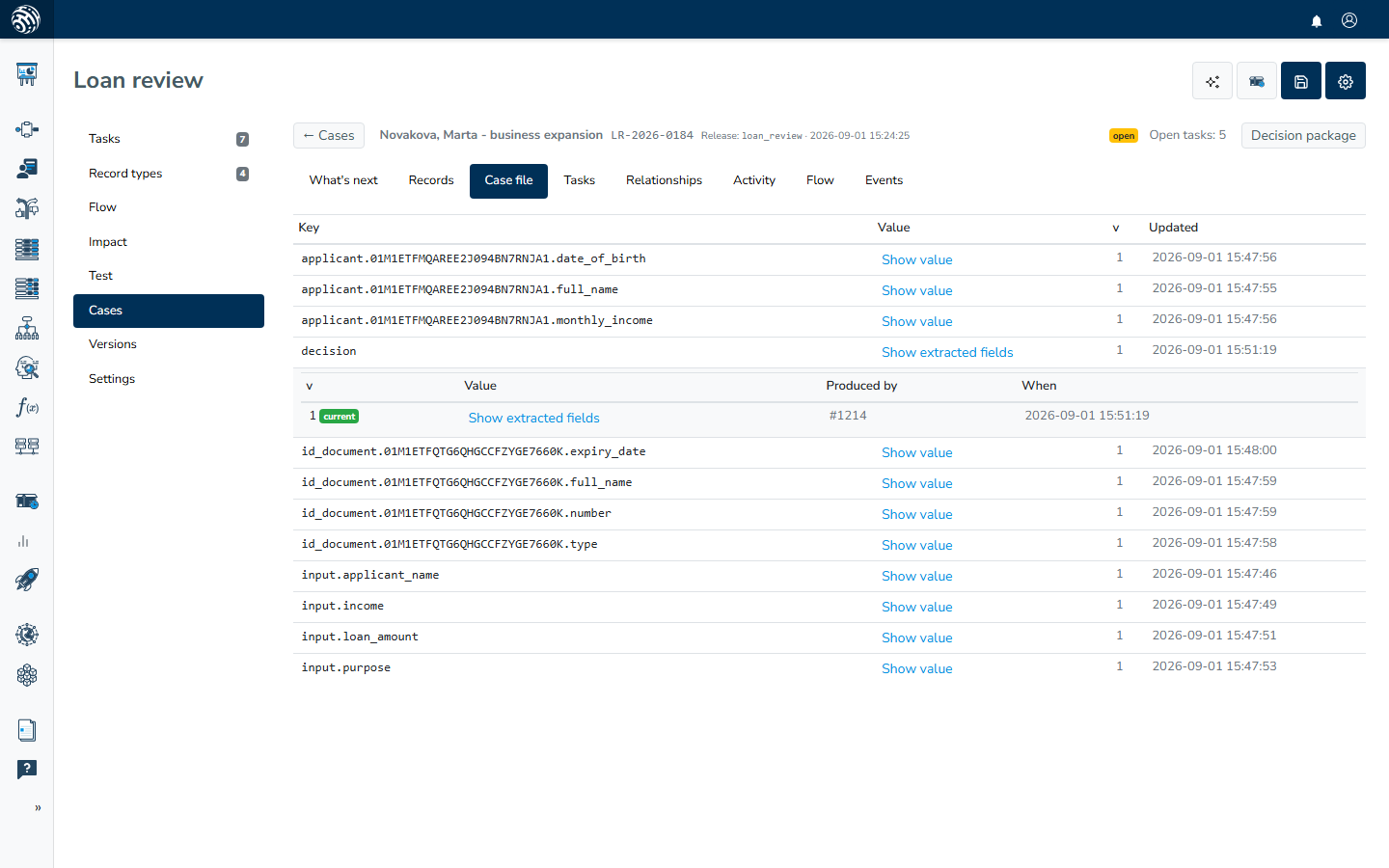1389x868 pixels.
Task: Click the notifications bell icon
Action: 1317,20
